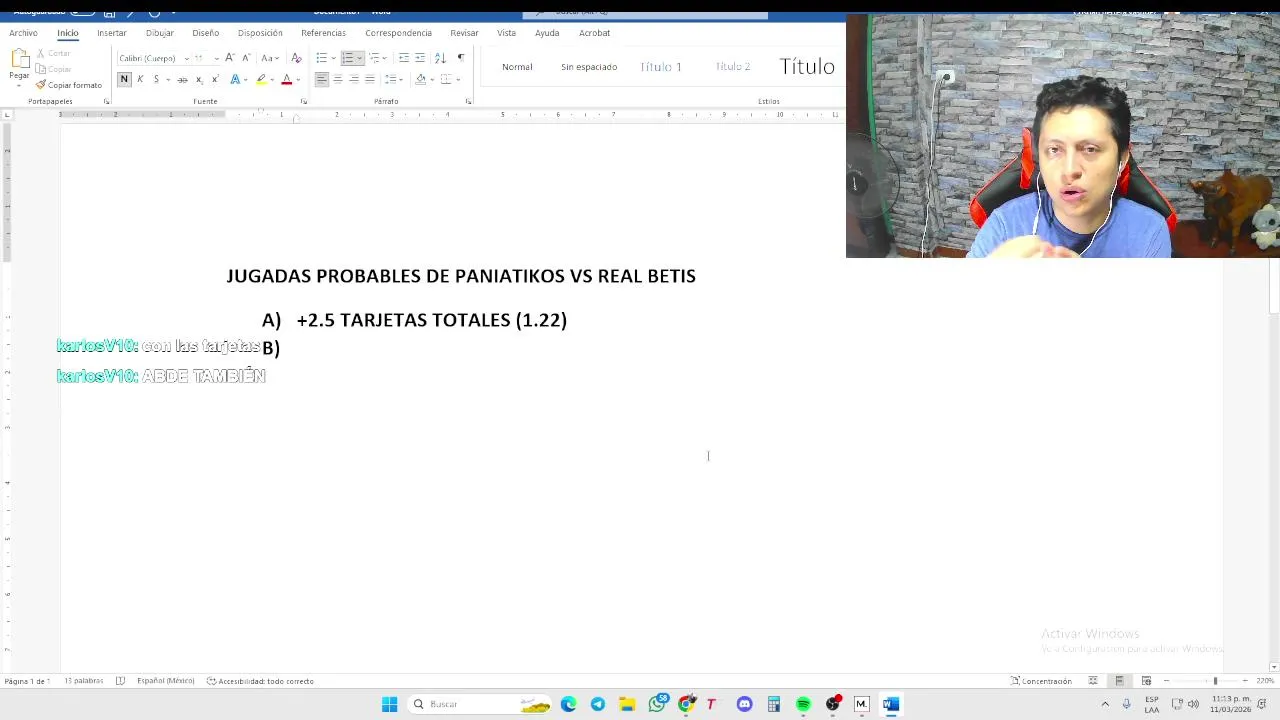This screenshot has height=720, width=1280.
Task: Apply the Sin espaciado style
Action: click(x=589, y=67)
